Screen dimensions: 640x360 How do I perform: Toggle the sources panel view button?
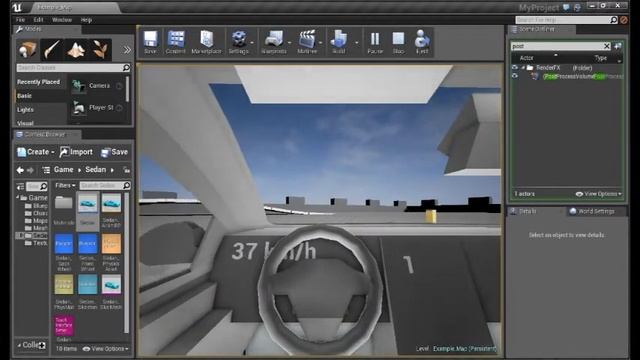point(20,187)
